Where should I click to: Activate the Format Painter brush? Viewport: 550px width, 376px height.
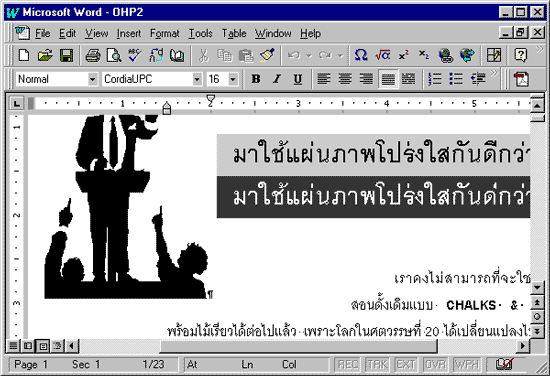tap(267, 55)
